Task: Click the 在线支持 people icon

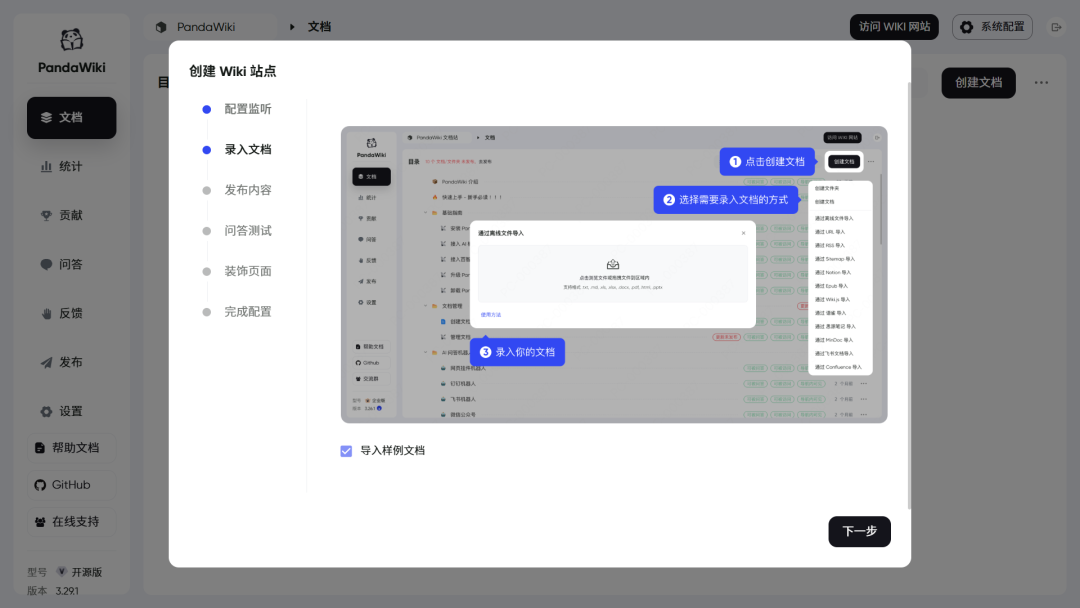Action: [40, 522]
